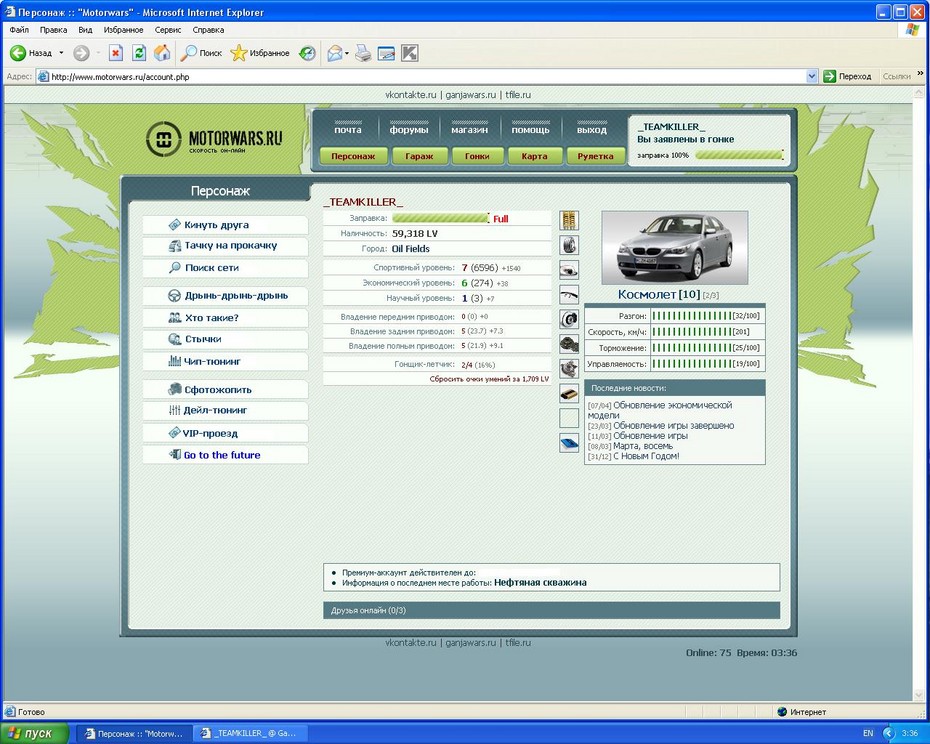Click the заправка 100% bar in header
Image resolution: width=930 pixels, height=744 pixels.
739,155
